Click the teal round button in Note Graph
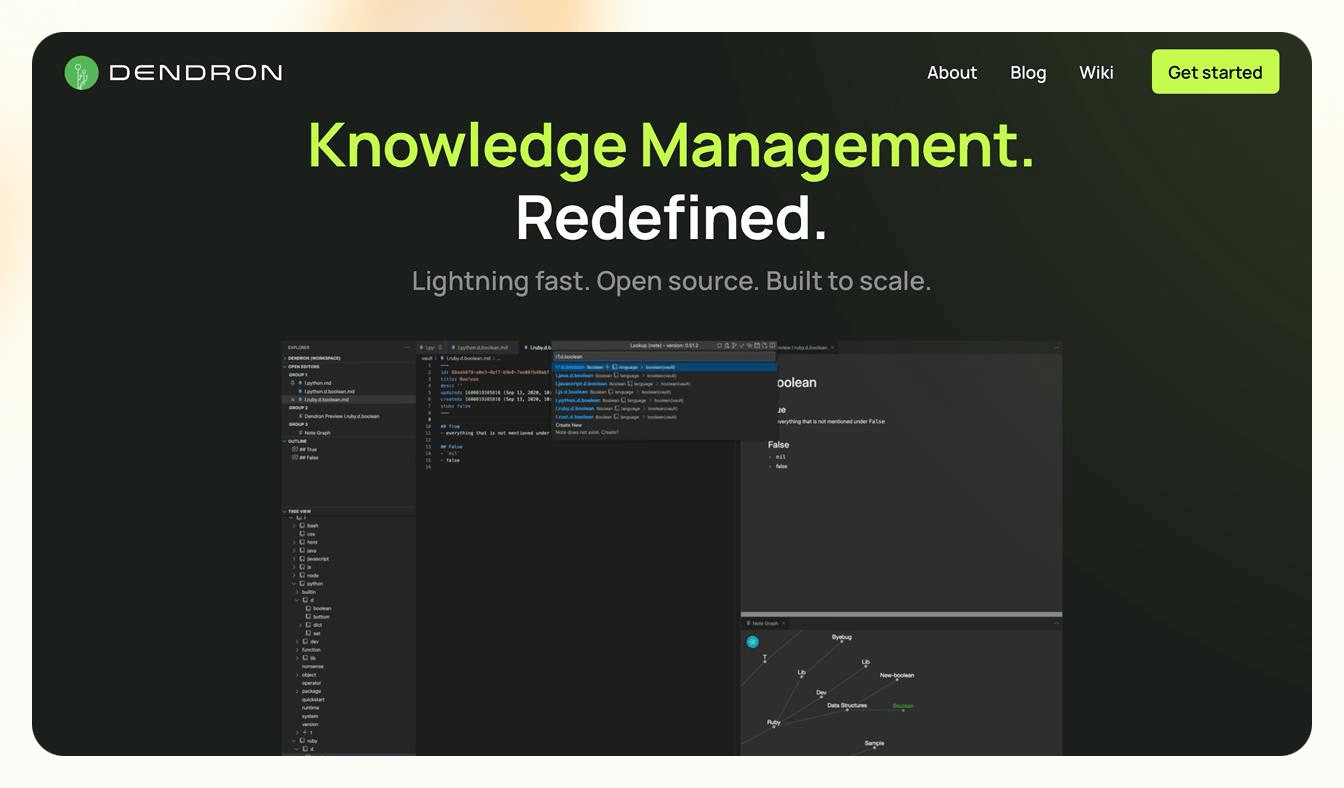This screenshot has height=788, width=1344. pyautogui.click(x=753, y=642)
